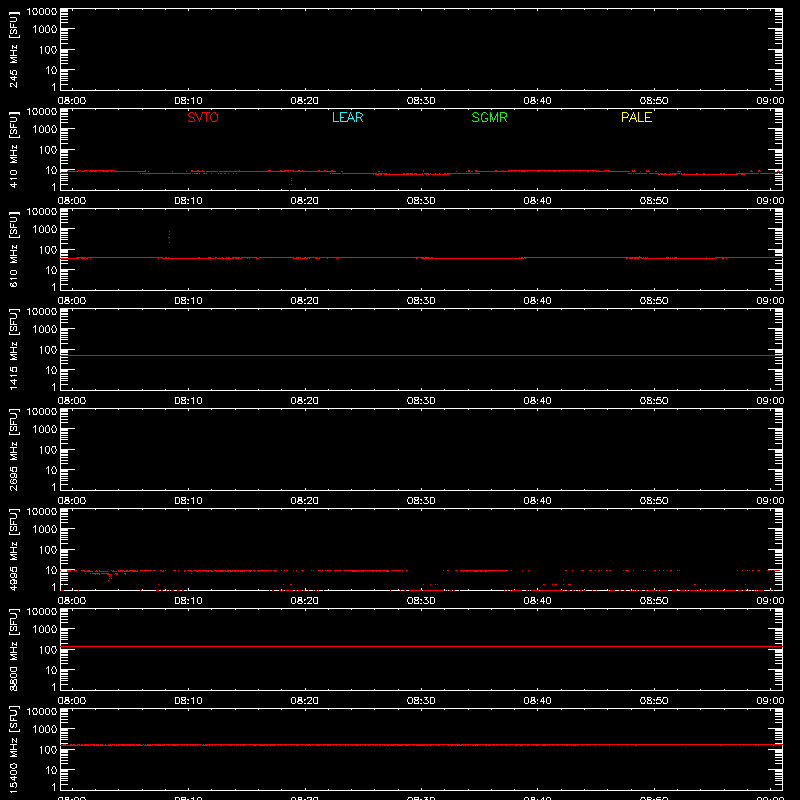Click the red SVTO station label
The height and width of the screenshot is (800, 800).
tap(203, 117)
